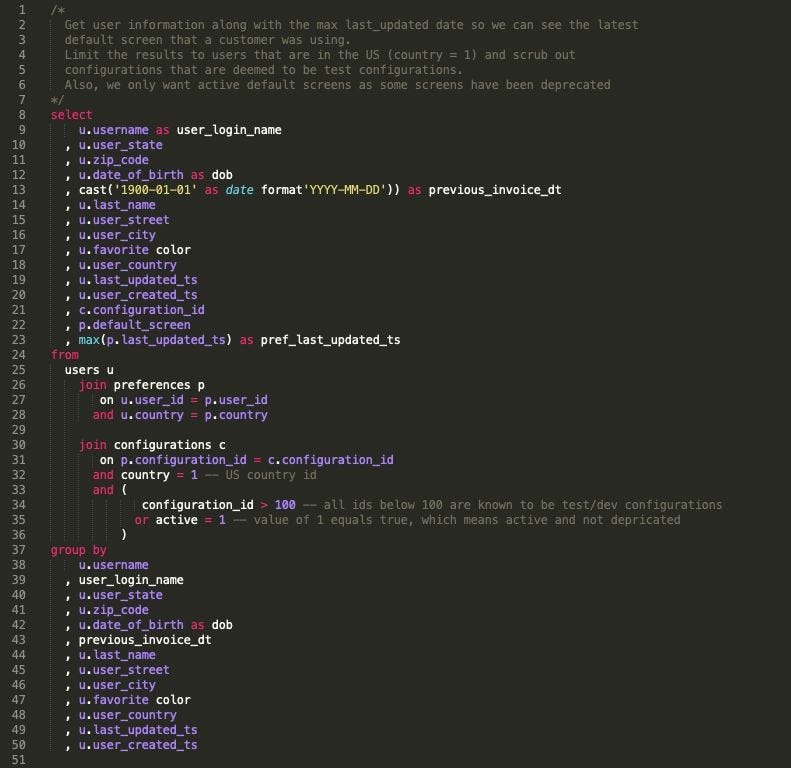Click 'u.username' on line 38
This screenshot has width=791, height=768.
click(x=114, y=565)
